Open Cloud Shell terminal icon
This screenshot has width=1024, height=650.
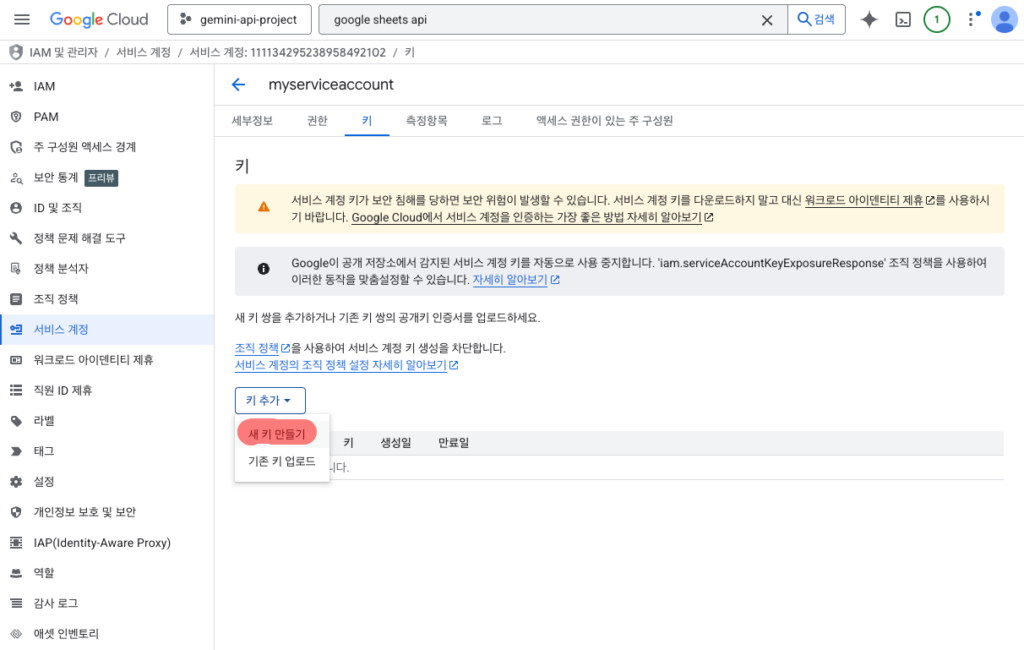point(903,20)
